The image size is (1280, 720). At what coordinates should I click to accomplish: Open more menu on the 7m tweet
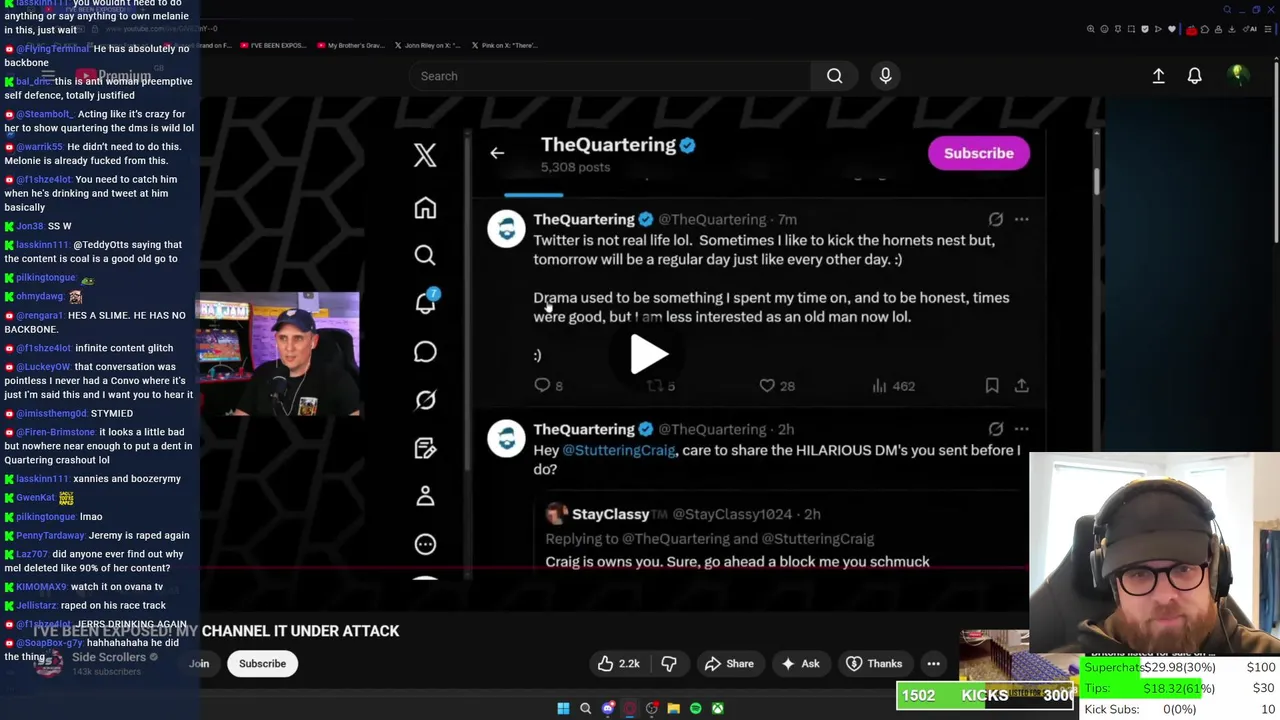(1021, 219)
